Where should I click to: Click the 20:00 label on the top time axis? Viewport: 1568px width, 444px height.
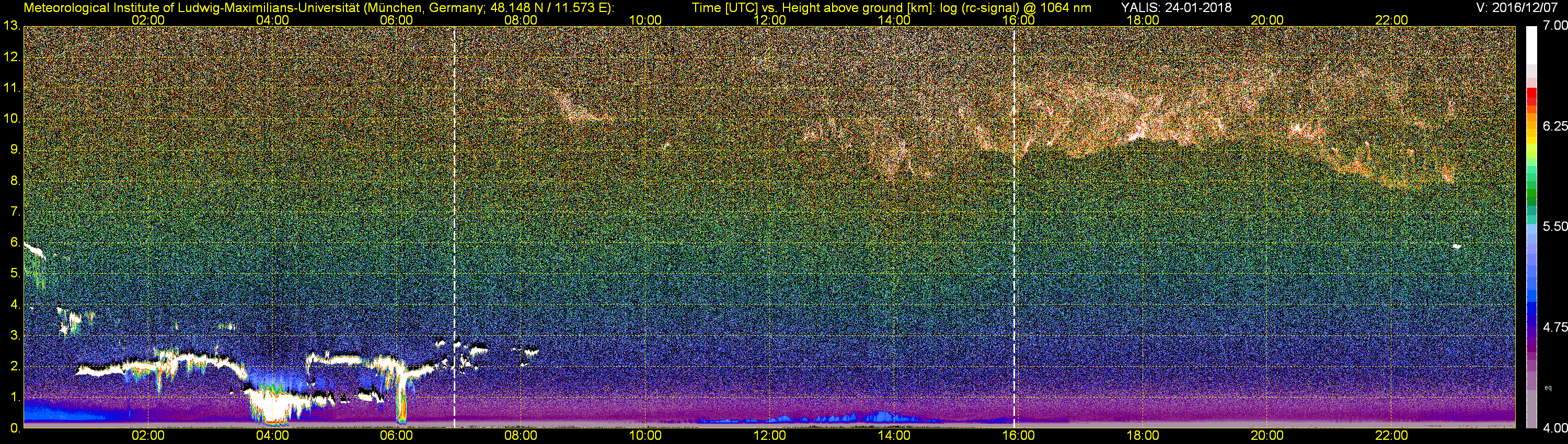(x=1267, y=20)
